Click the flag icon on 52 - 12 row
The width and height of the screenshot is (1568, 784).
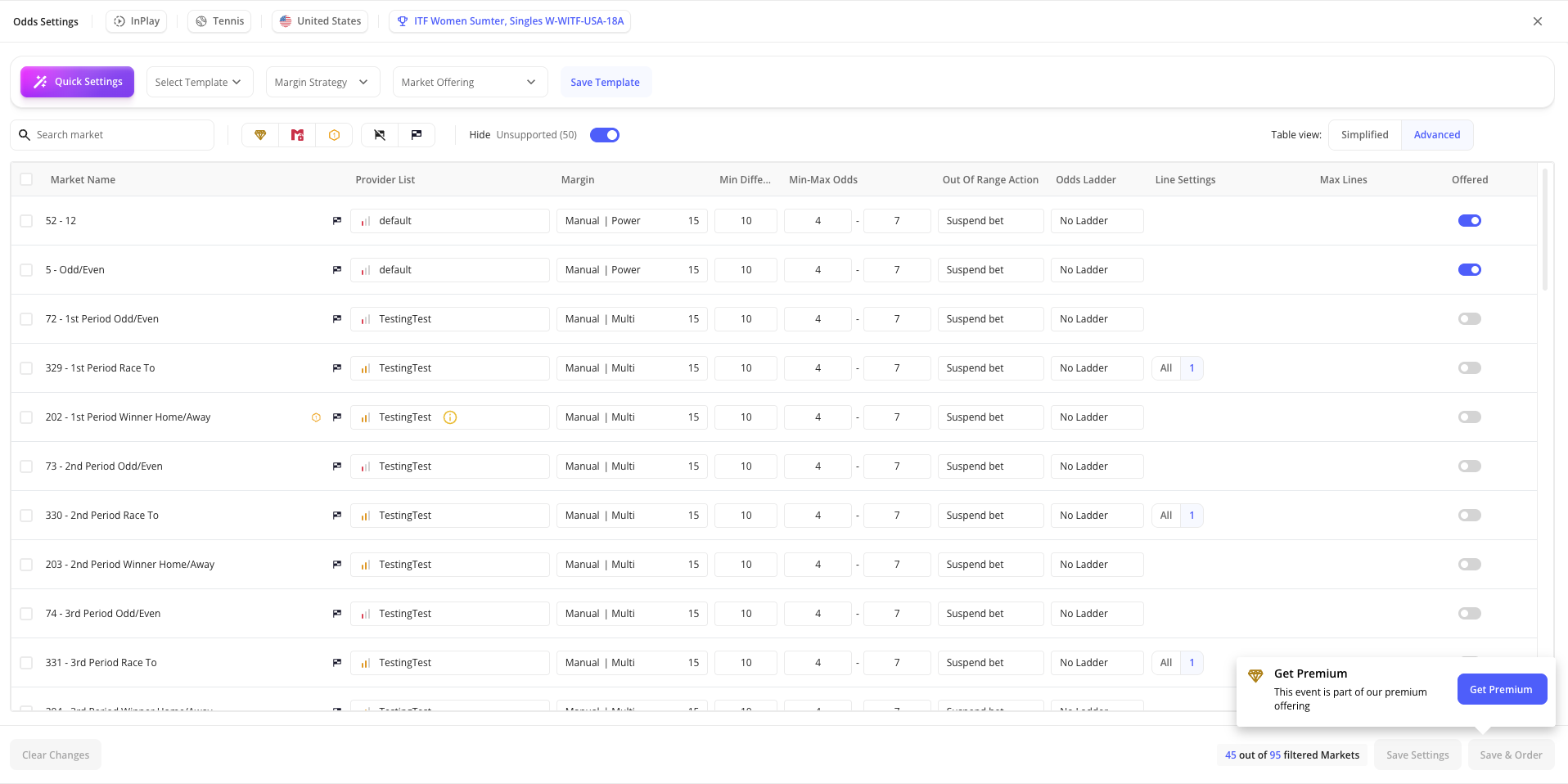tap(336, 221)
